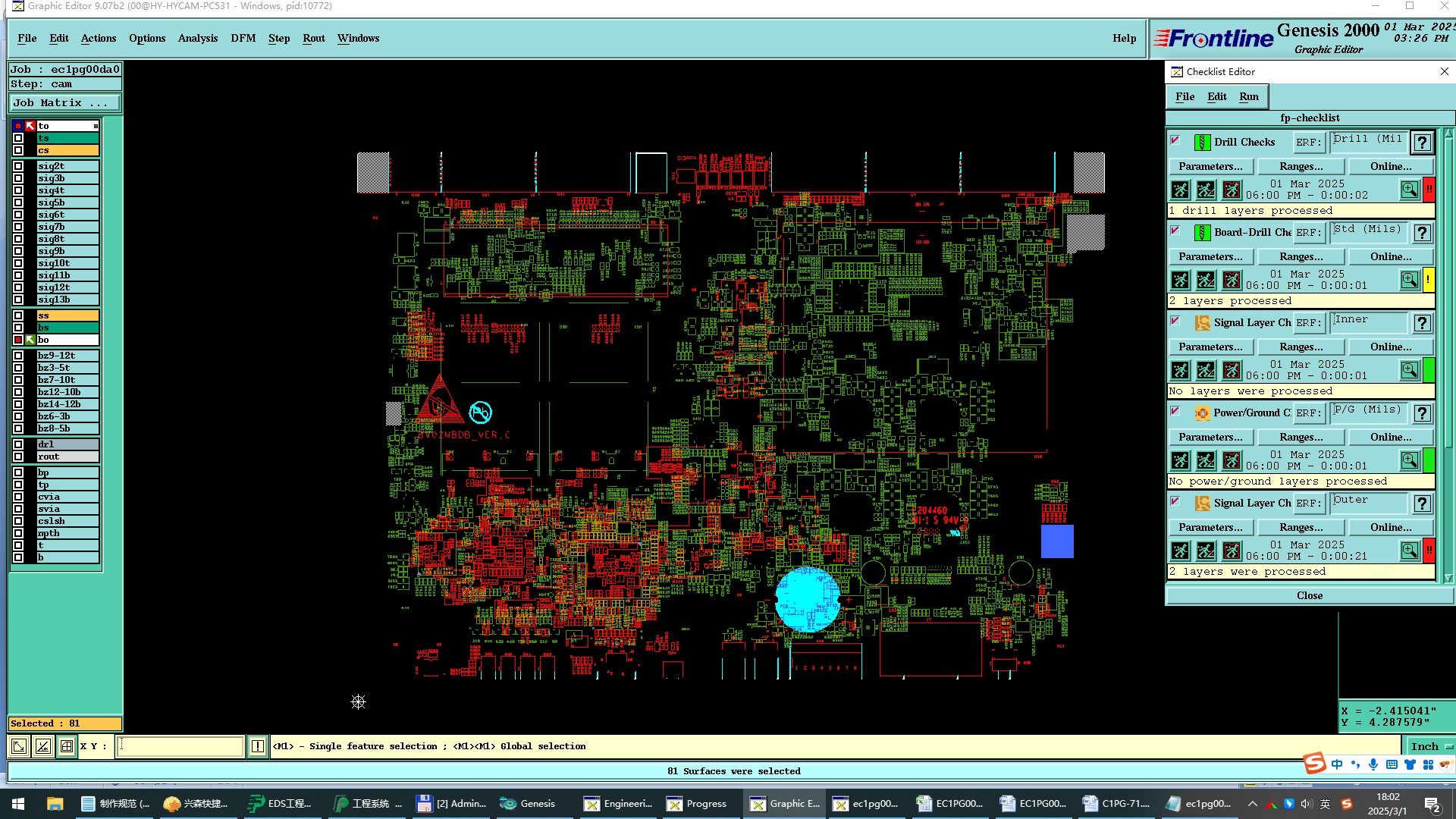Image resolution: width=1456 pixels, height=819 pixels.
Task: Uncheck the Drill Checks checkbox
Action: [1175, 140]
